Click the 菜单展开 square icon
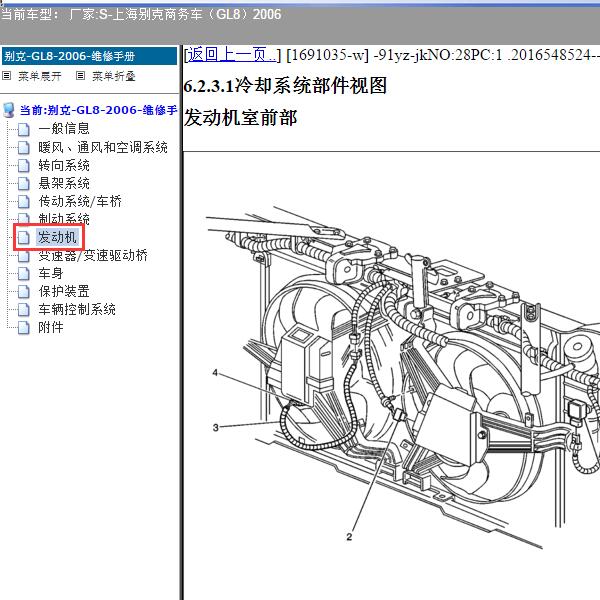 [x=7, y=76]
